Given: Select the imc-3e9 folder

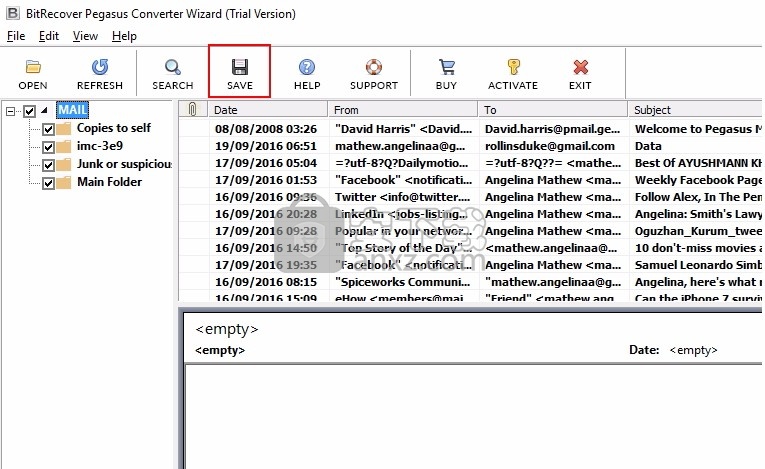Looking at the screenshot, I should (x=100, y=146).
